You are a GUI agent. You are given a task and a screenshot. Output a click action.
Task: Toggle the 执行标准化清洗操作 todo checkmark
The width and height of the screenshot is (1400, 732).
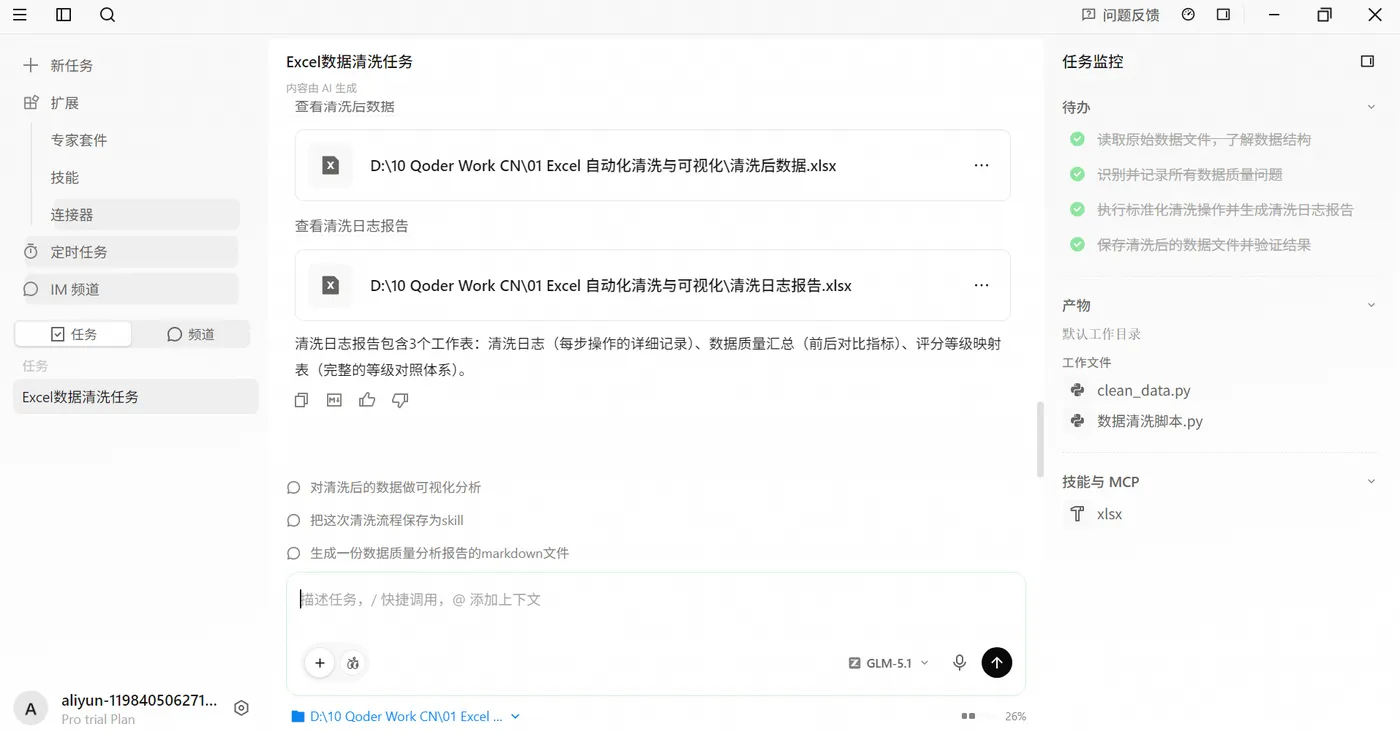click(x=1077, y=209)
